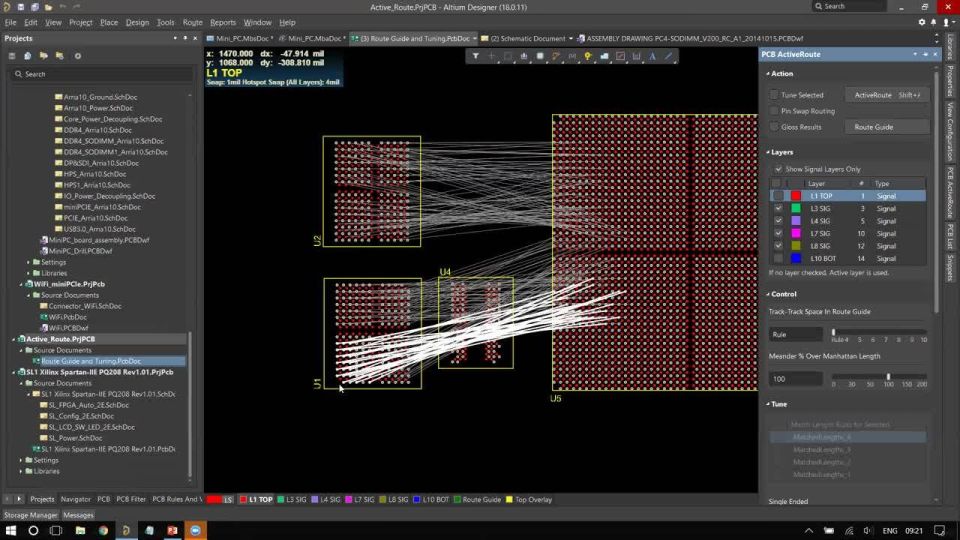Expand the Settings folder under SL1 Xilinx project
Viewport: 960px width, 540px height.
click(21, 460)
